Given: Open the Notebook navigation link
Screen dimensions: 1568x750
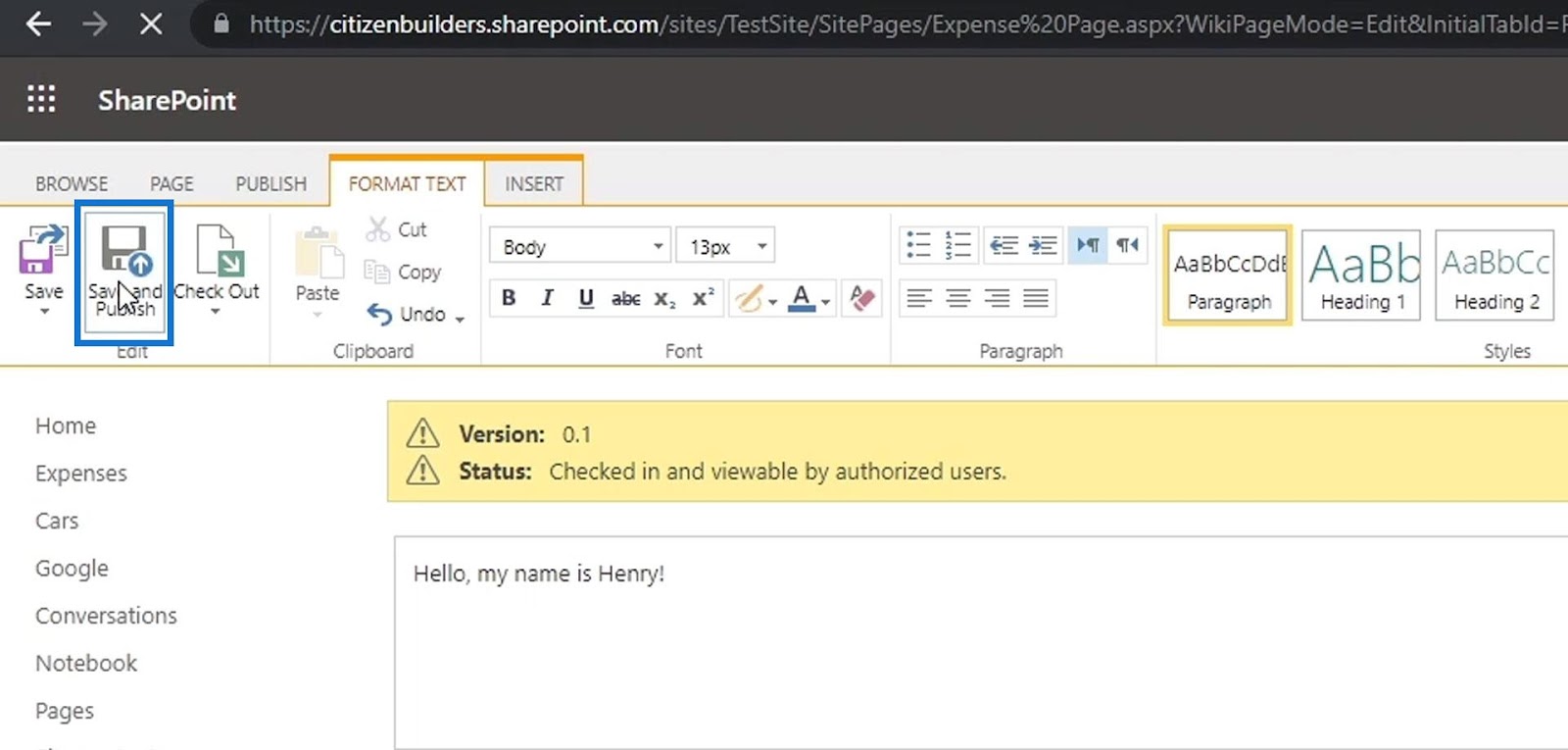Looking at the screenshot, I should point(86,663).
